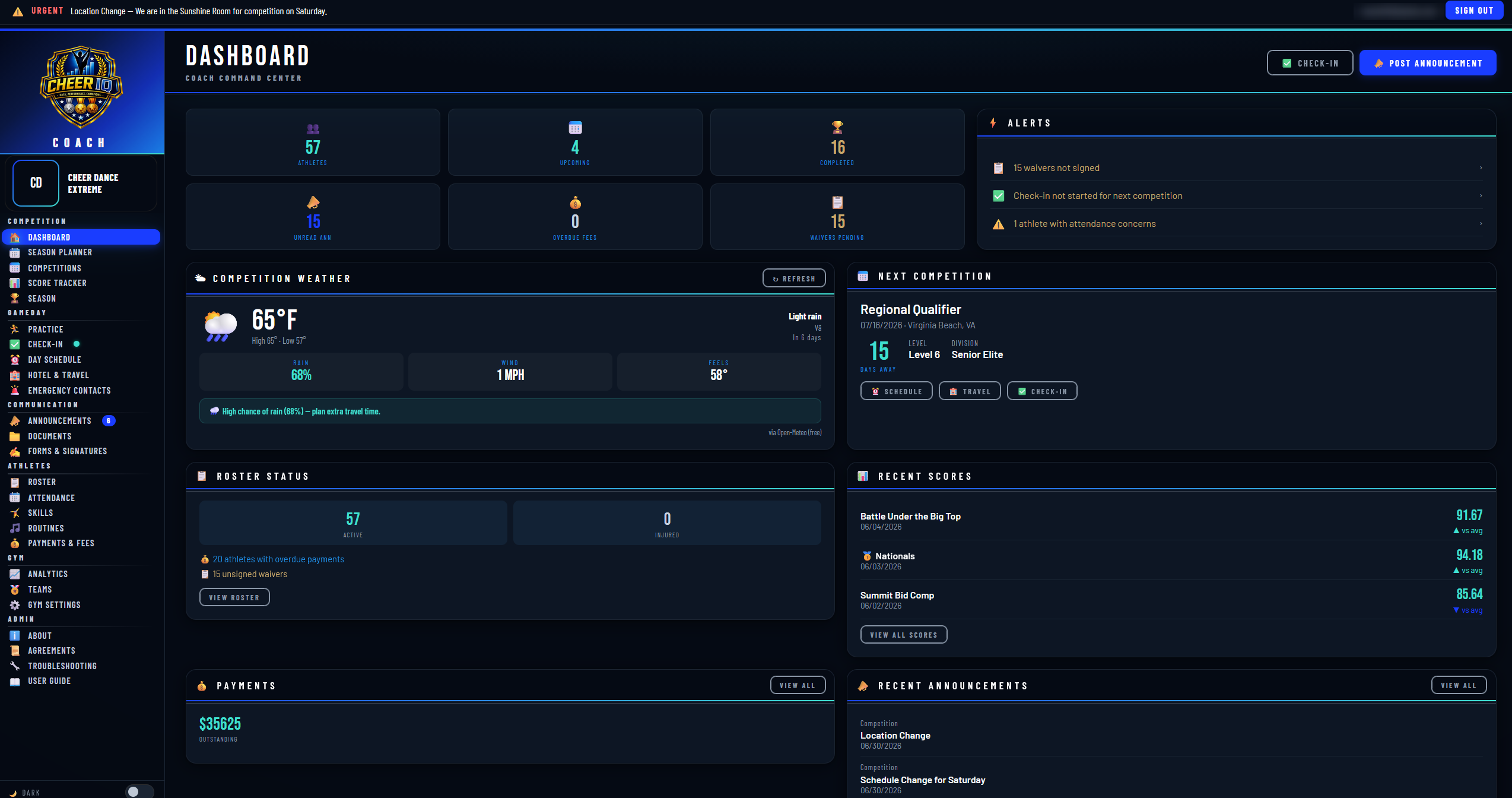Click the Troubleshooting wrench icon
1512x798 pixels.
coord(15,666)
